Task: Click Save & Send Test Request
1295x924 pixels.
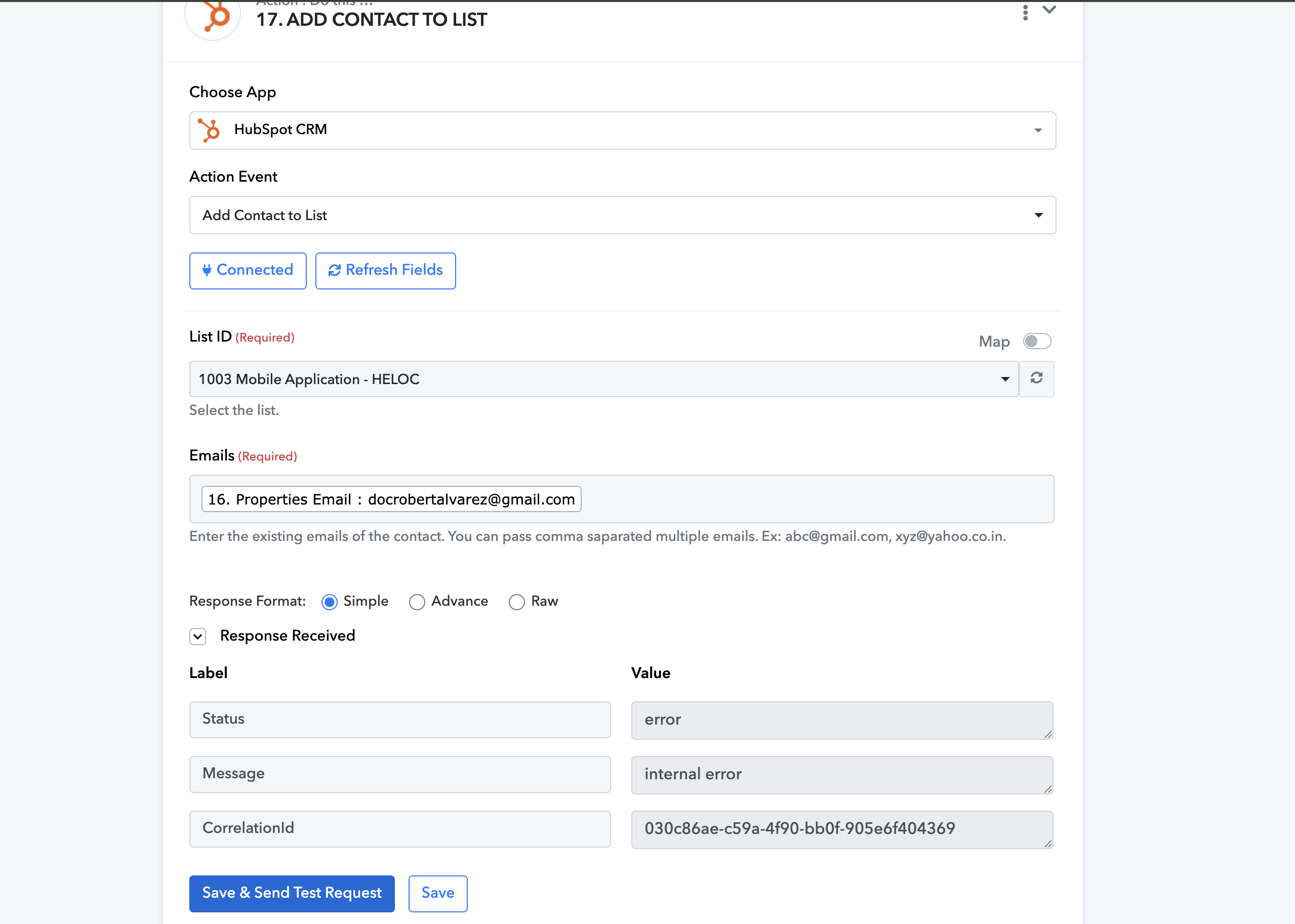Action: (292, 893)
